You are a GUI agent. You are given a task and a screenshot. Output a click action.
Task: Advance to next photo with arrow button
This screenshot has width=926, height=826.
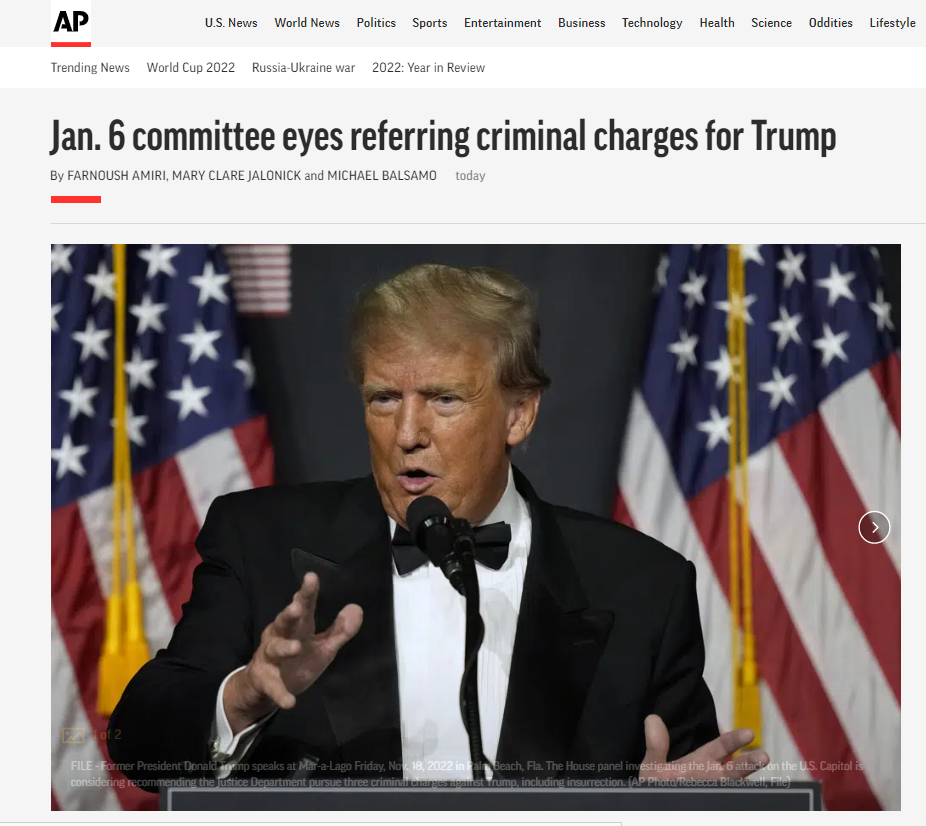tap(874, 527)
